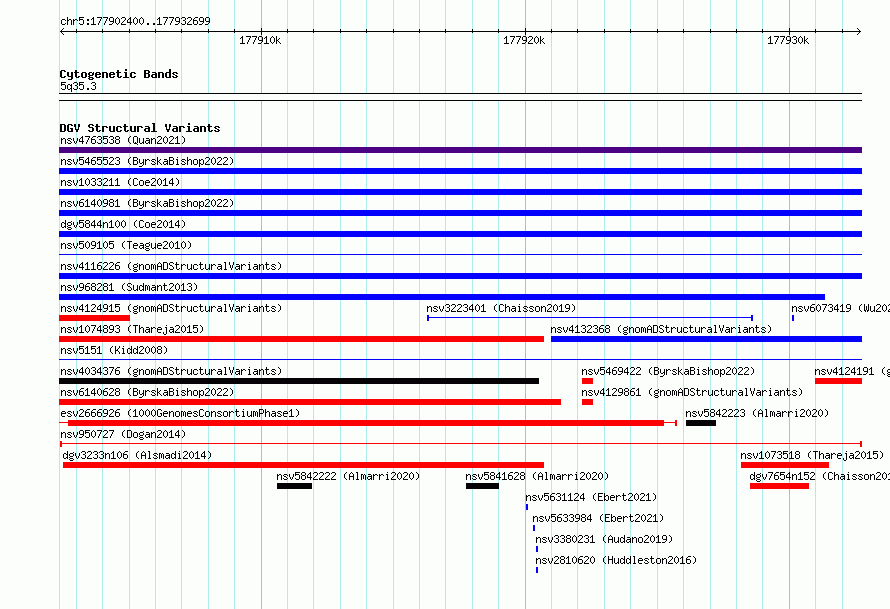Open nsv6140981 (ByrskaBishop2022) variant details
Viewport: 890px width, 609px height.
pyautogui.click(x=147, y=203)
